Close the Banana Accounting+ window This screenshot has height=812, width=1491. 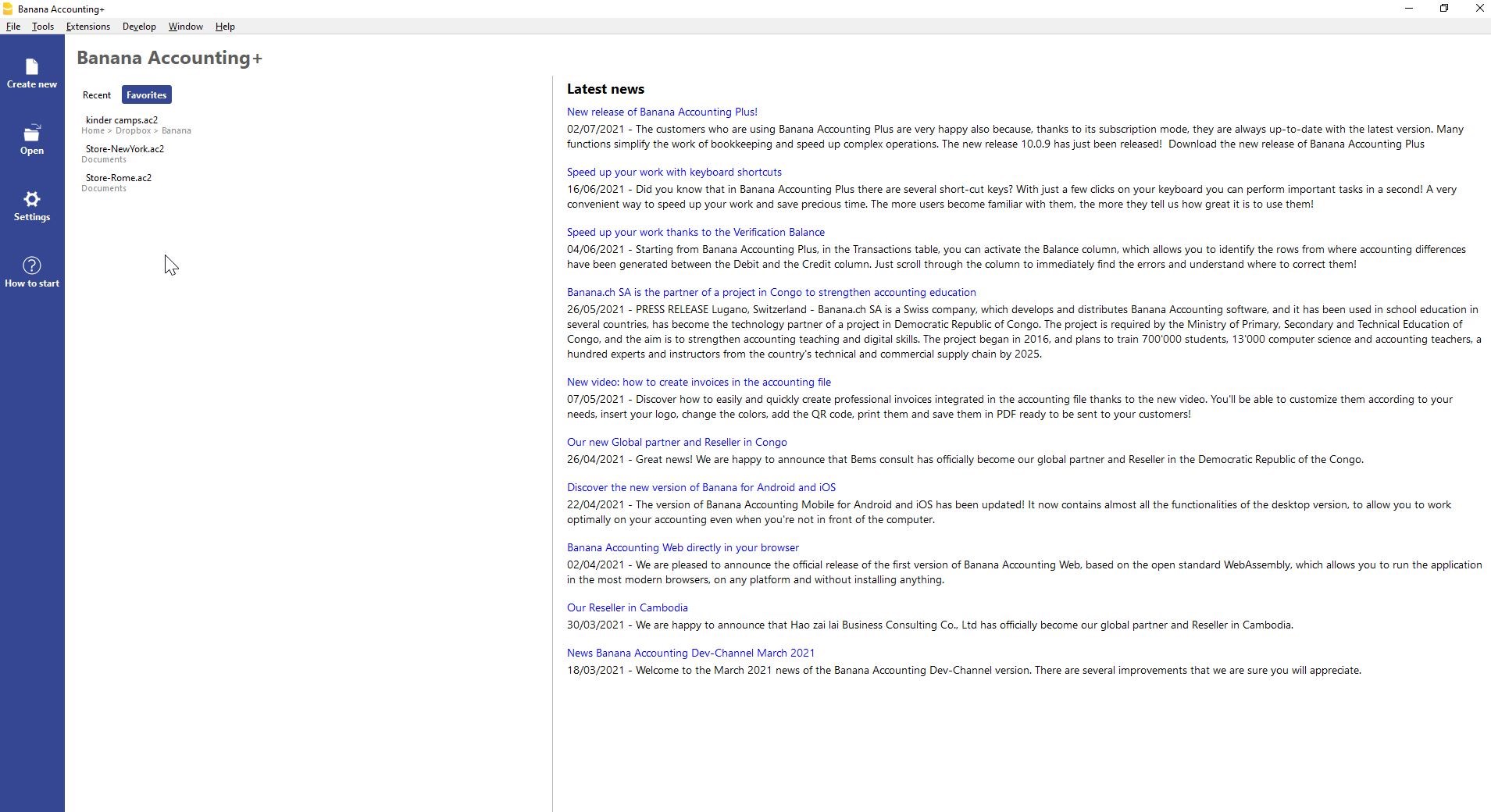pyautogui.click(x=1479, y=9)
